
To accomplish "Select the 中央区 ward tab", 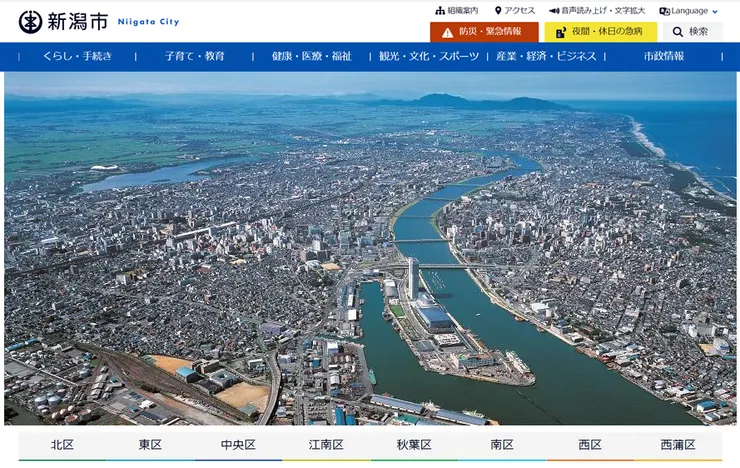I will pos(238,445).
